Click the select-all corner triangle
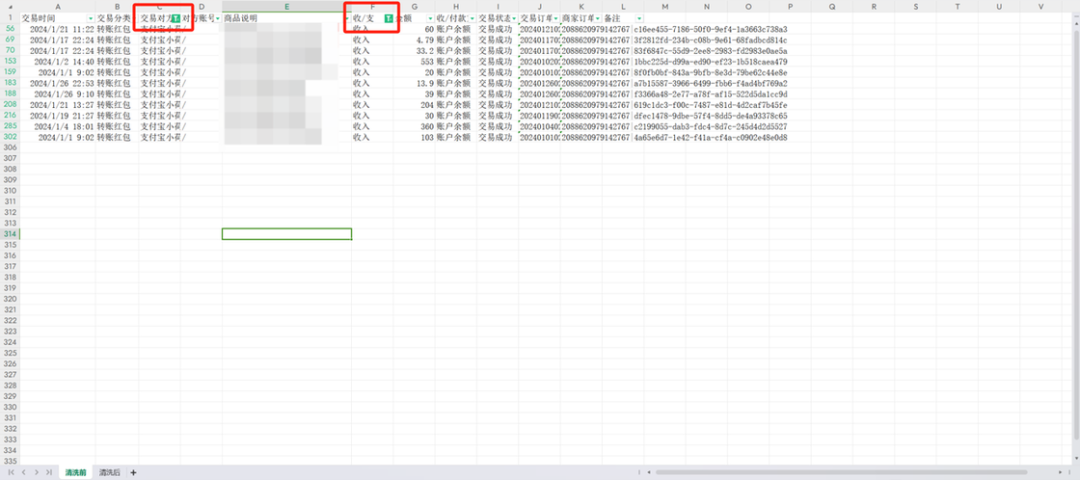The width and height of the screenshot is (1080, 480). 10,6
